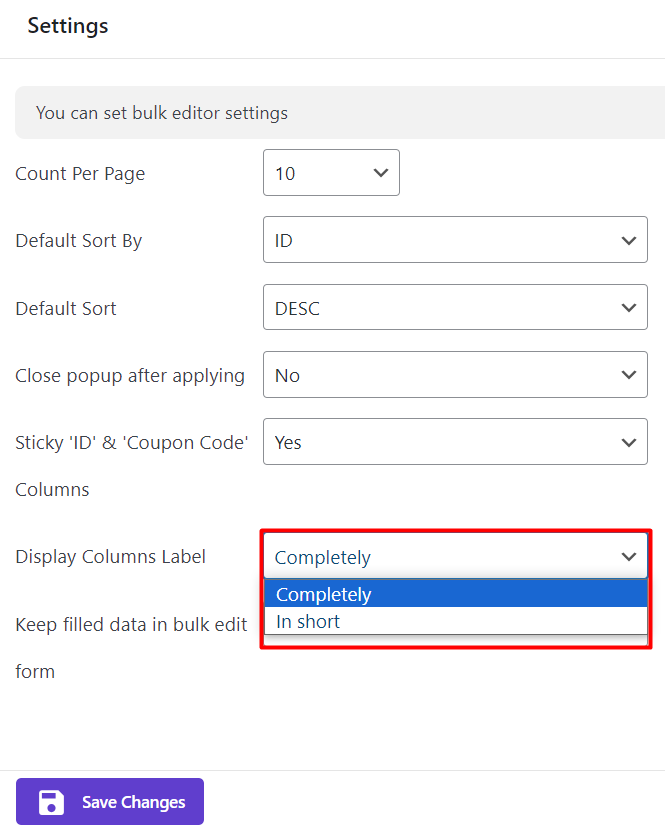
Task: Open the Count Per Page dropdown
Action: pos(331,173)
